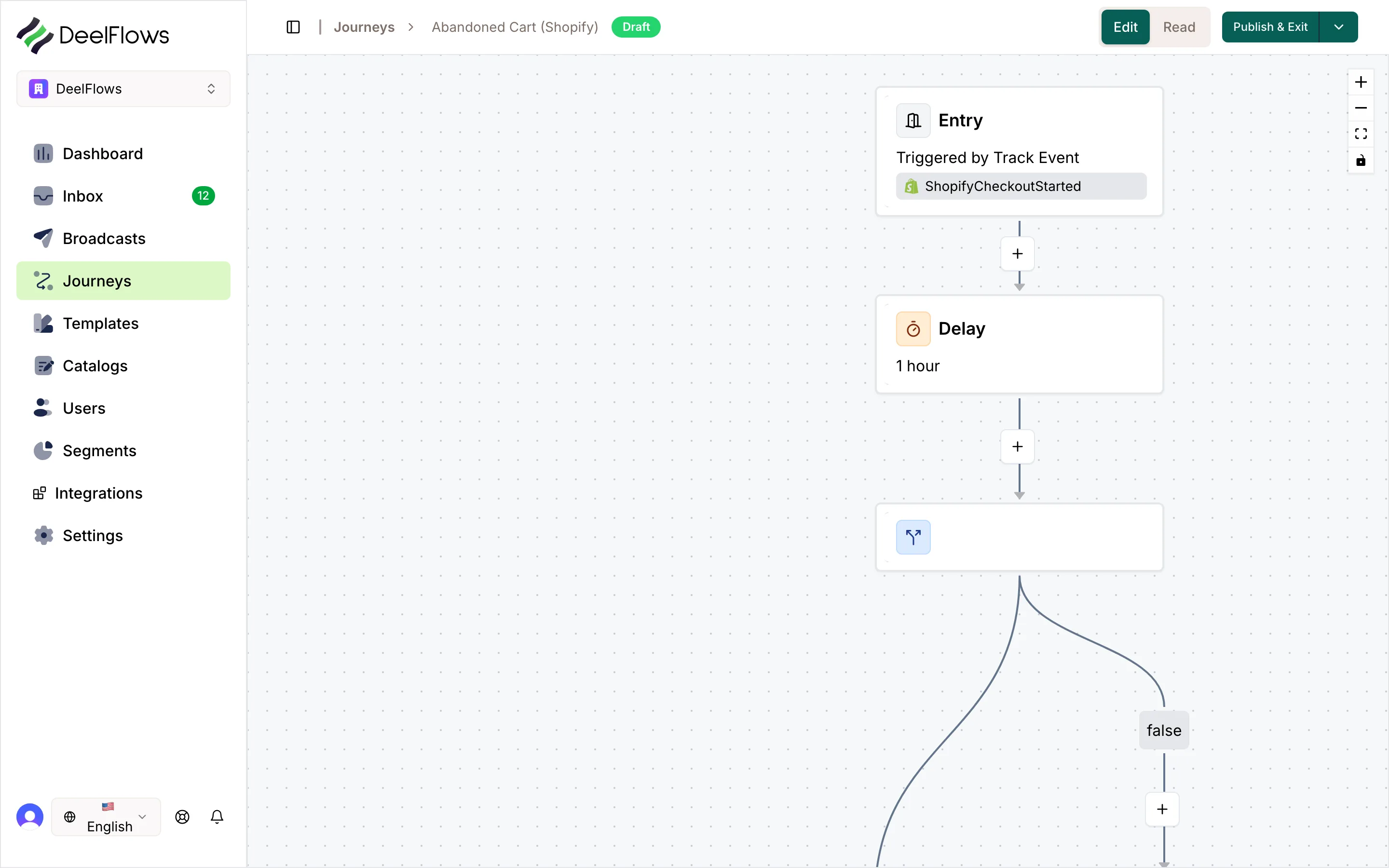Open Catalogs section
The height and width of the screenshot is (868, 1389).
point(123,366)
